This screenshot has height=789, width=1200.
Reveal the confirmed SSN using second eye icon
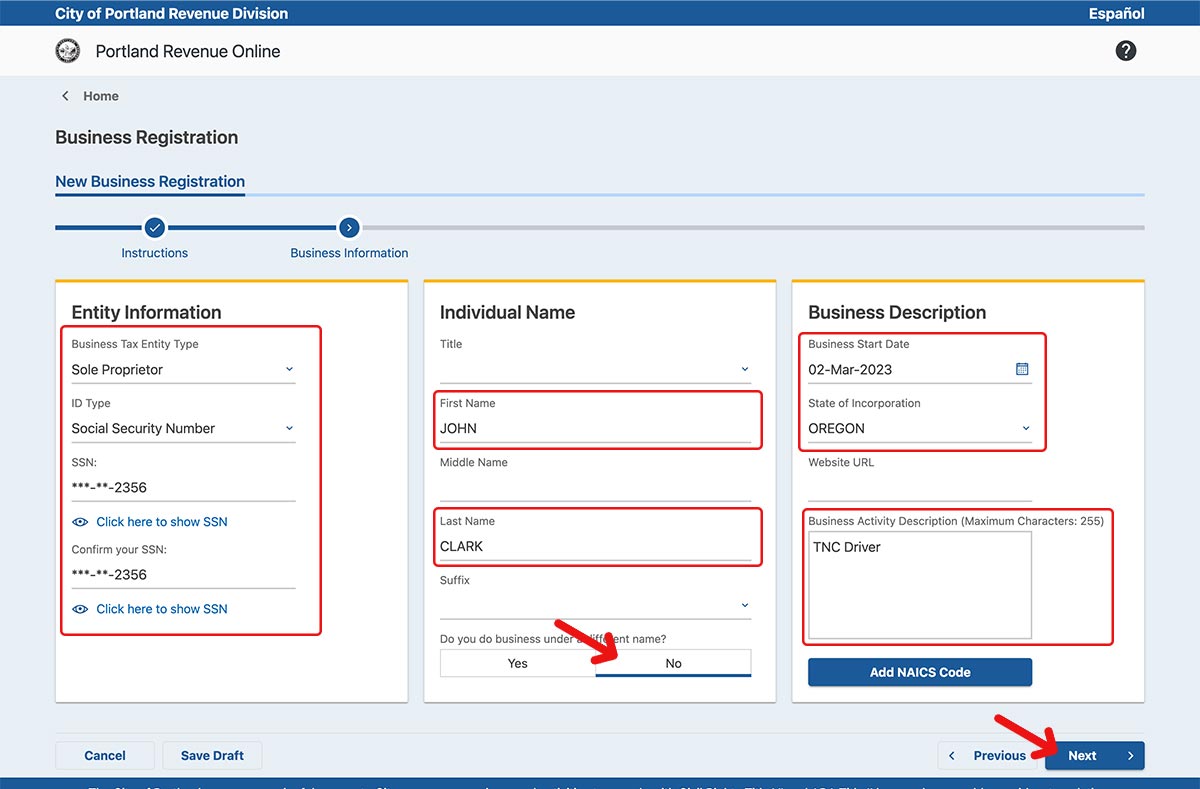point(81,609)
